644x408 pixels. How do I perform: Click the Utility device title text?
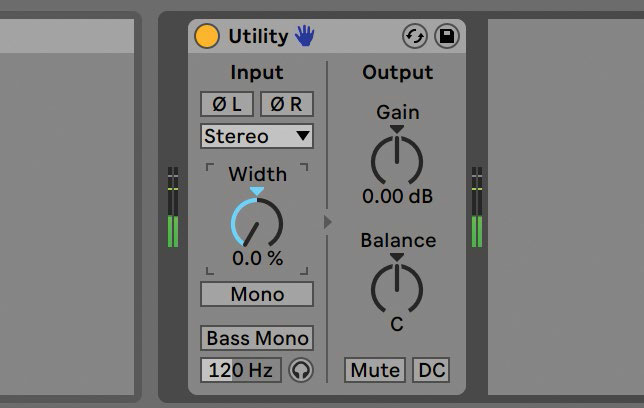point(258,36)
